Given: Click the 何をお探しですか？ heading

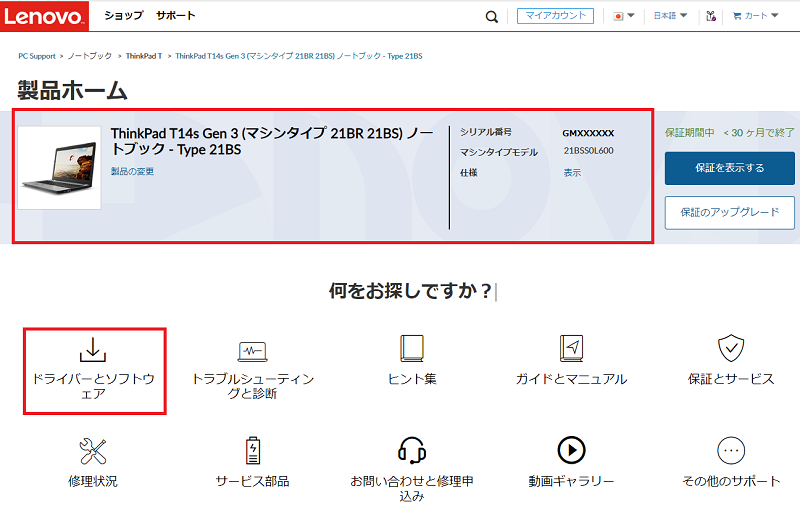Looking at the screenshot, I should pyautogui.click(x=411, y=291).
